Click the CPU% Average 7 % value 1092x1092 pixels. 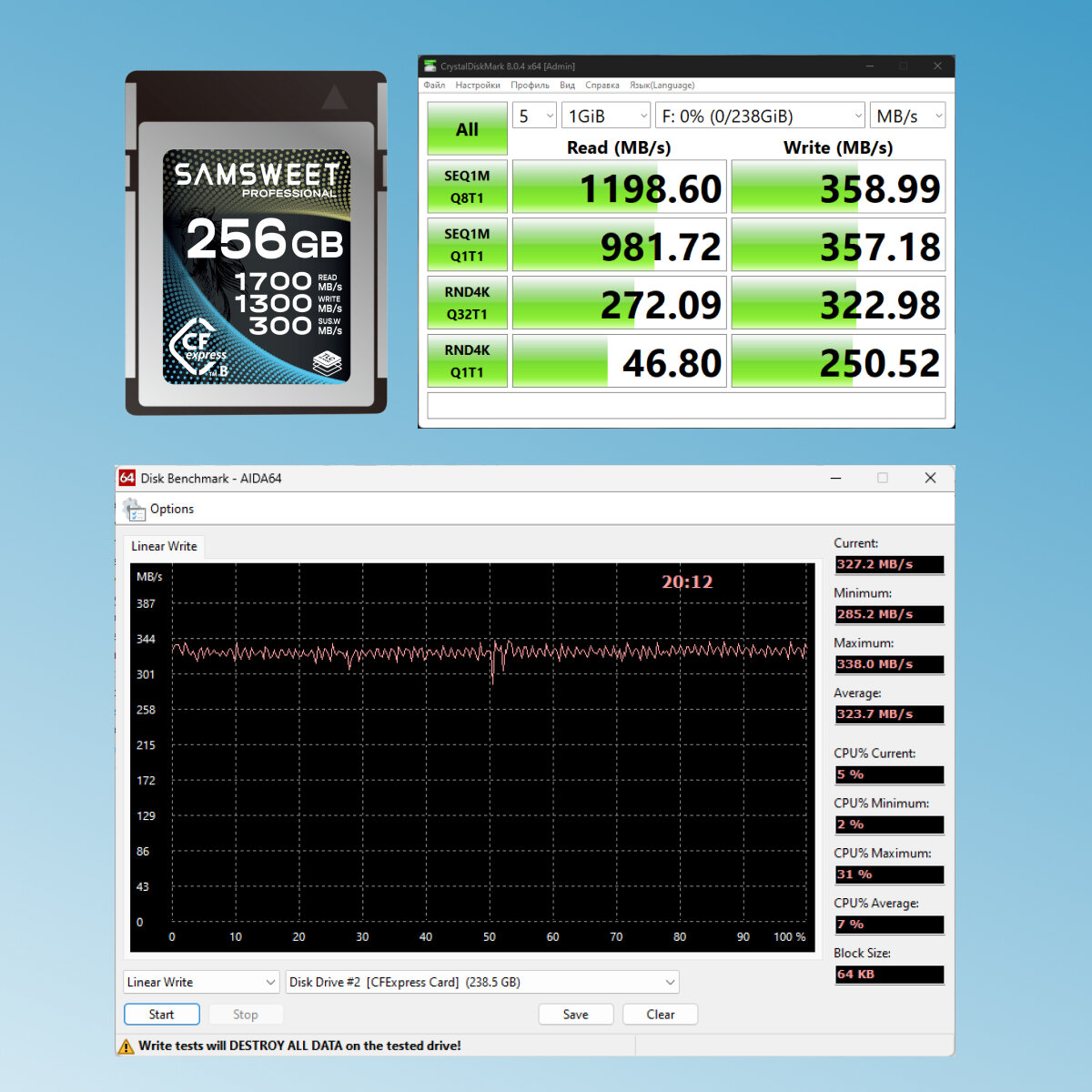click(889, 925)
